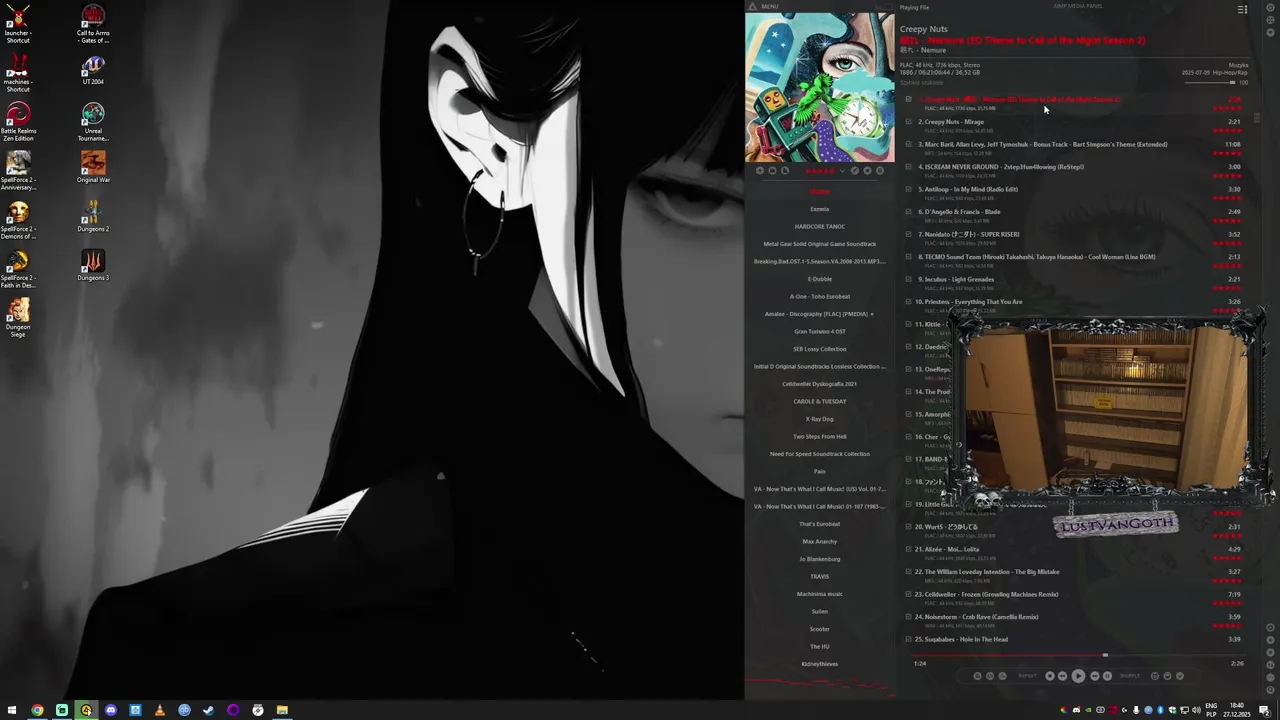The image size is (1280, 720).
Task: Uncheck track 3 Bart Simpson's Theme checkbox
Action: (908, 144)
